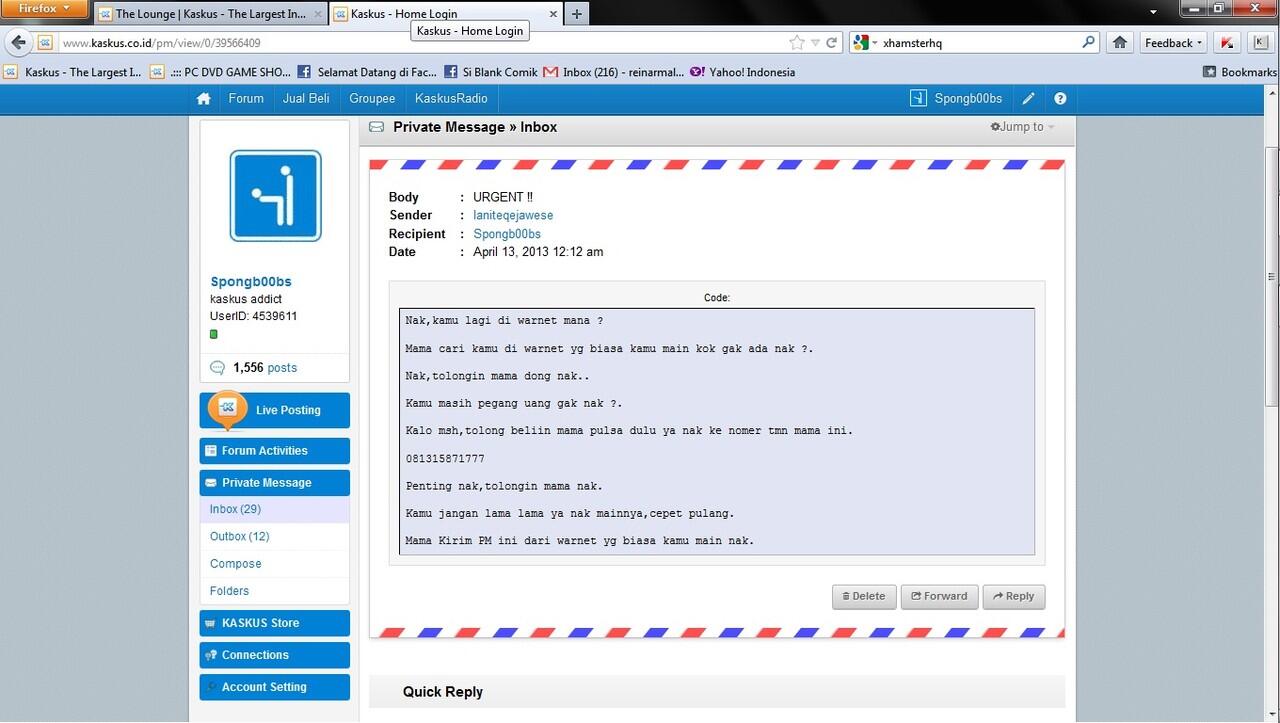Open recipient Spongb00bs profile link

507,234
